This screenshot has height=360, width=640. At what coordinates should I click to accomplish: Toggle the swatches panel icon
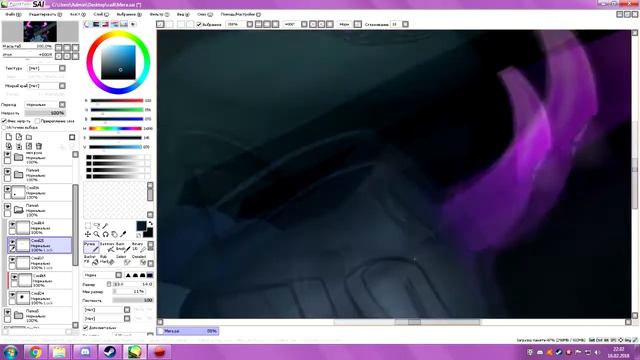pyautogui.click(x=124, y=24)
